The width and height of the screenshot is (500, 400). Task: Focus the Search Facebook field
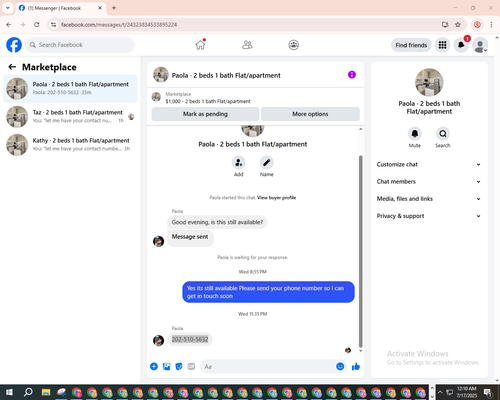(x=80, y=45)
